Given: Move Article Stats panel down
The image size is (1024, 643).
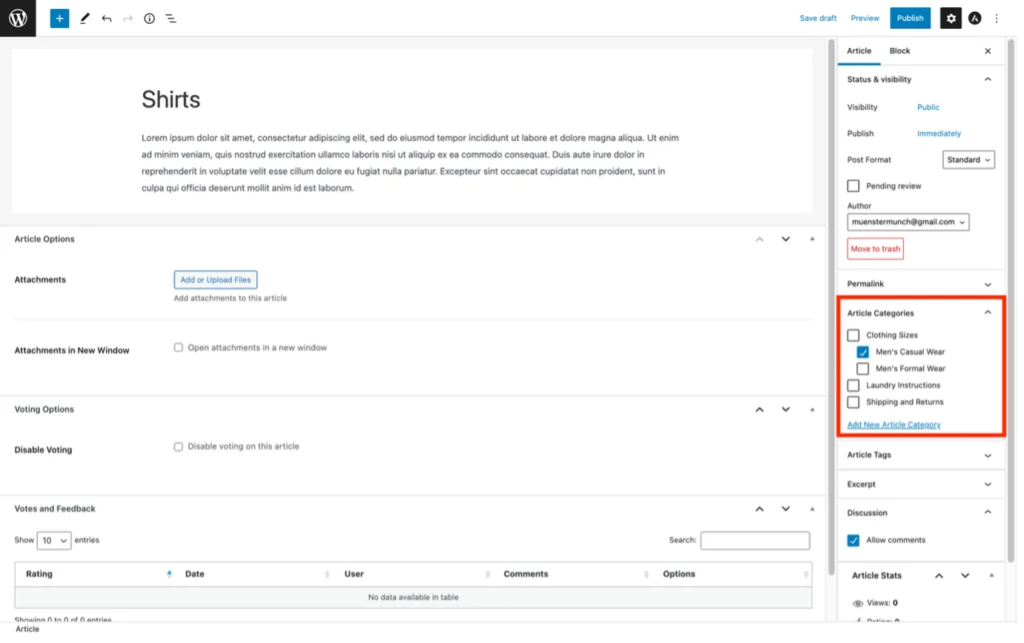Looking at the screenshot, I should click(x=965, y=576).
